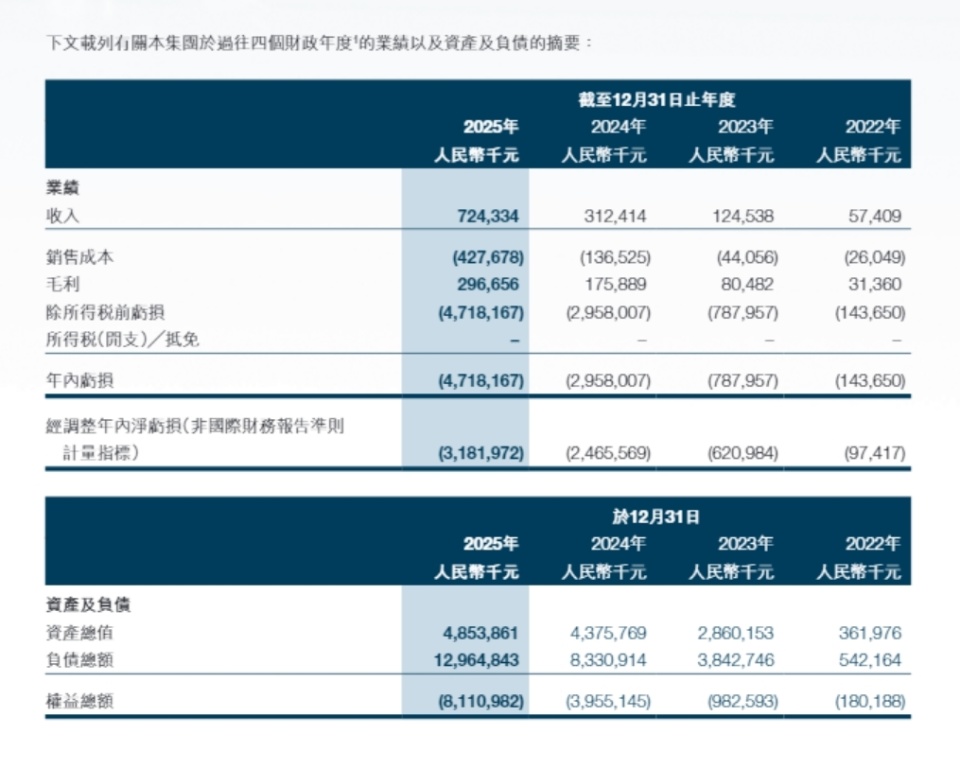Click the row label 毛利
Viewport: 960px width, 769px height.
62,284
